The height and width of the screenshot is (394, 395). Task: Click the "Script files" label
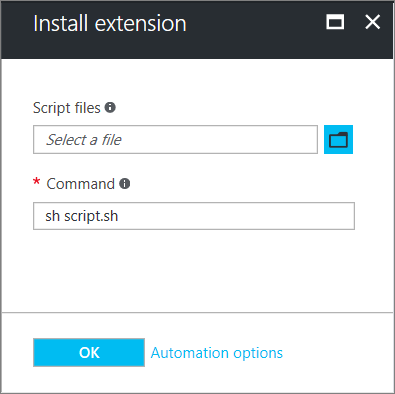click(x=67, y=108)
